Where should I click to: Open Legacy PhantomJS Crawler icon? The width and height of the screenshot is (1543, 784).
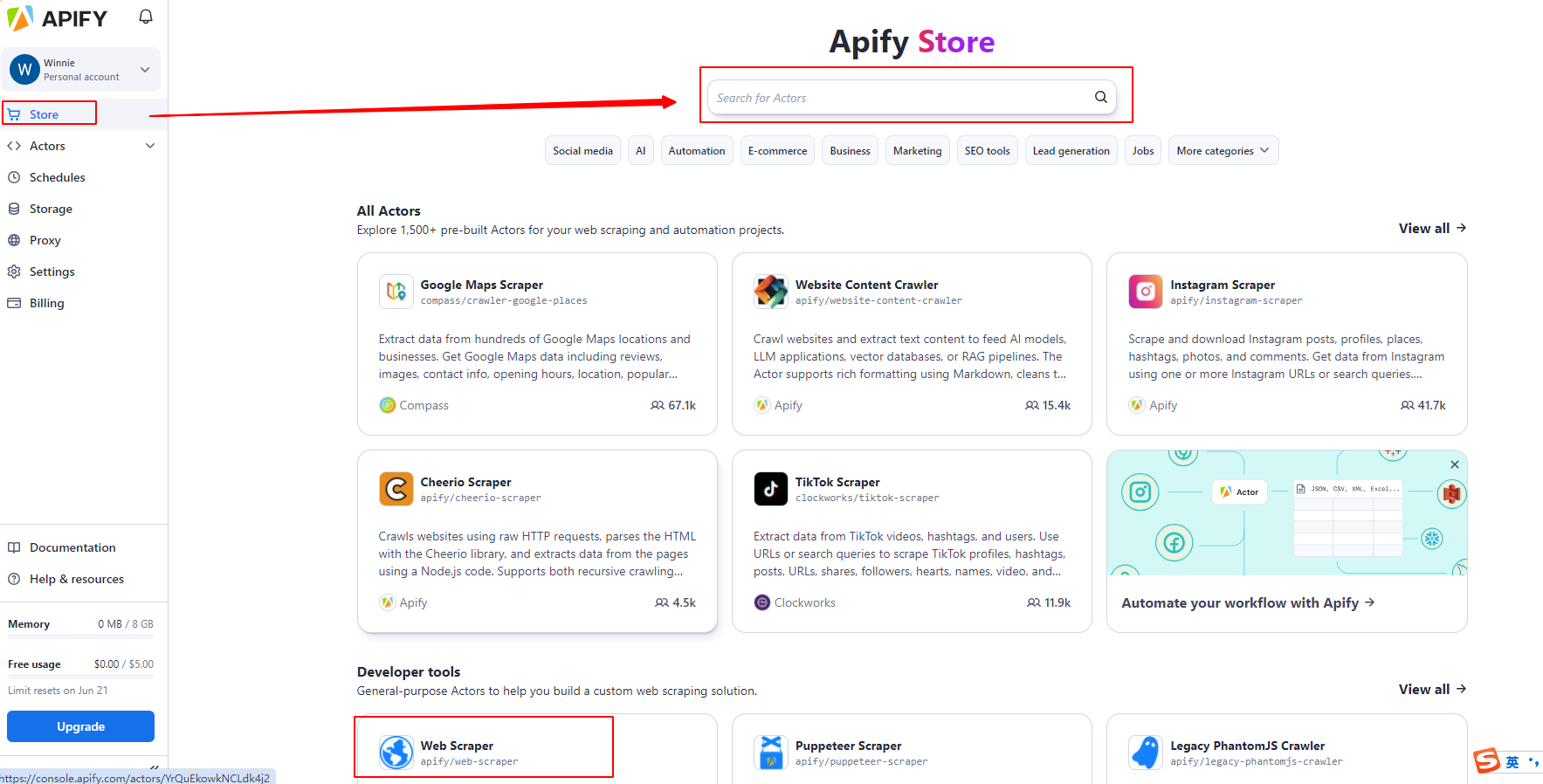1145,752
